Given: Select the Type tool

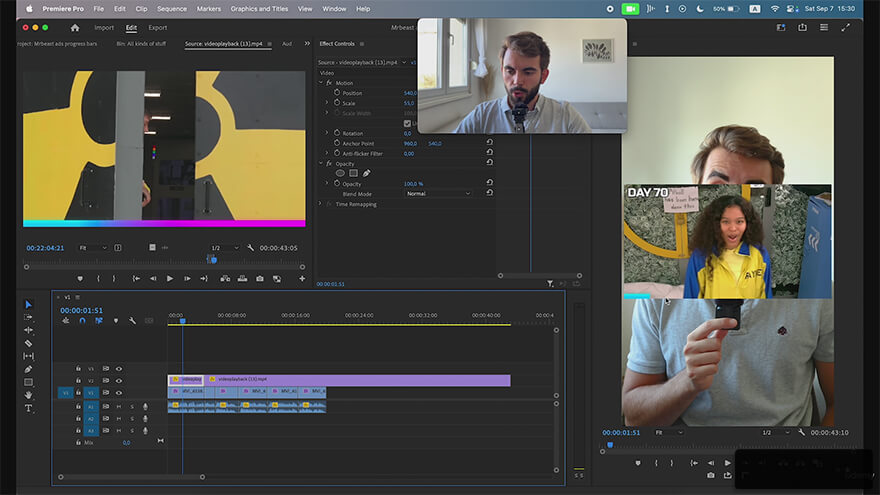Looking at the screenshot, I should pyautogui.click(x=28, y=409).
